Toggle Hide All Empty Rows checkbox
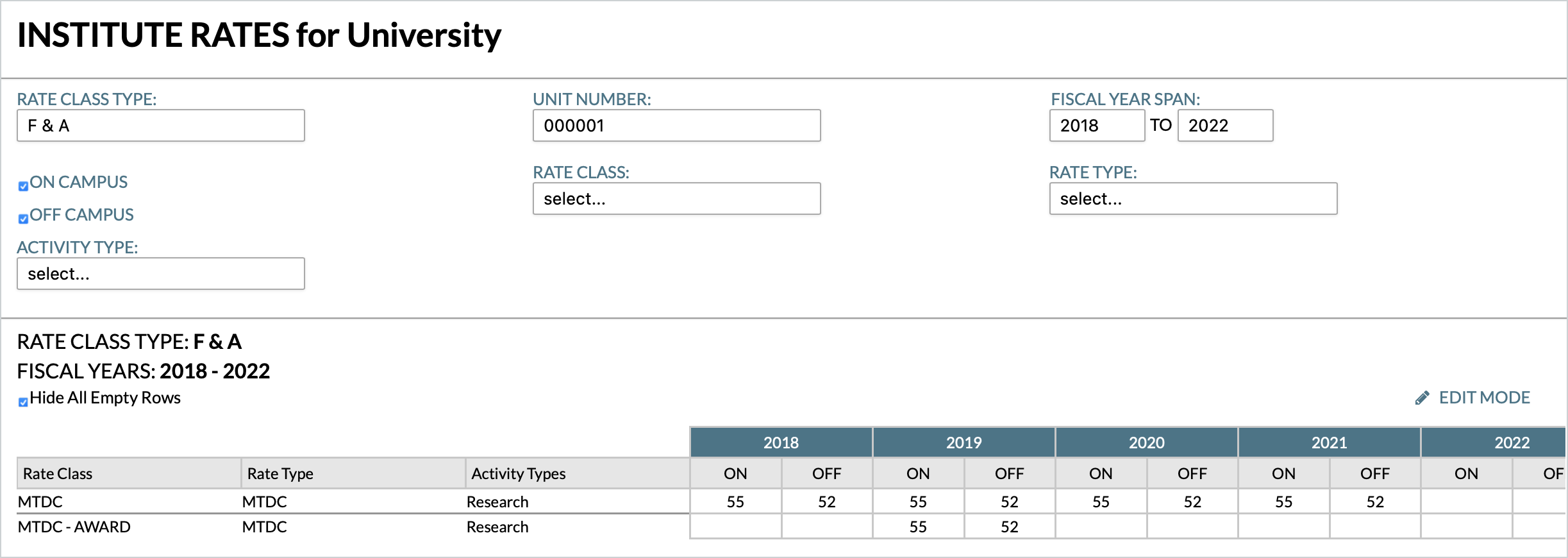The height and width of the screenshot is (558, 1568). (23, 402)
